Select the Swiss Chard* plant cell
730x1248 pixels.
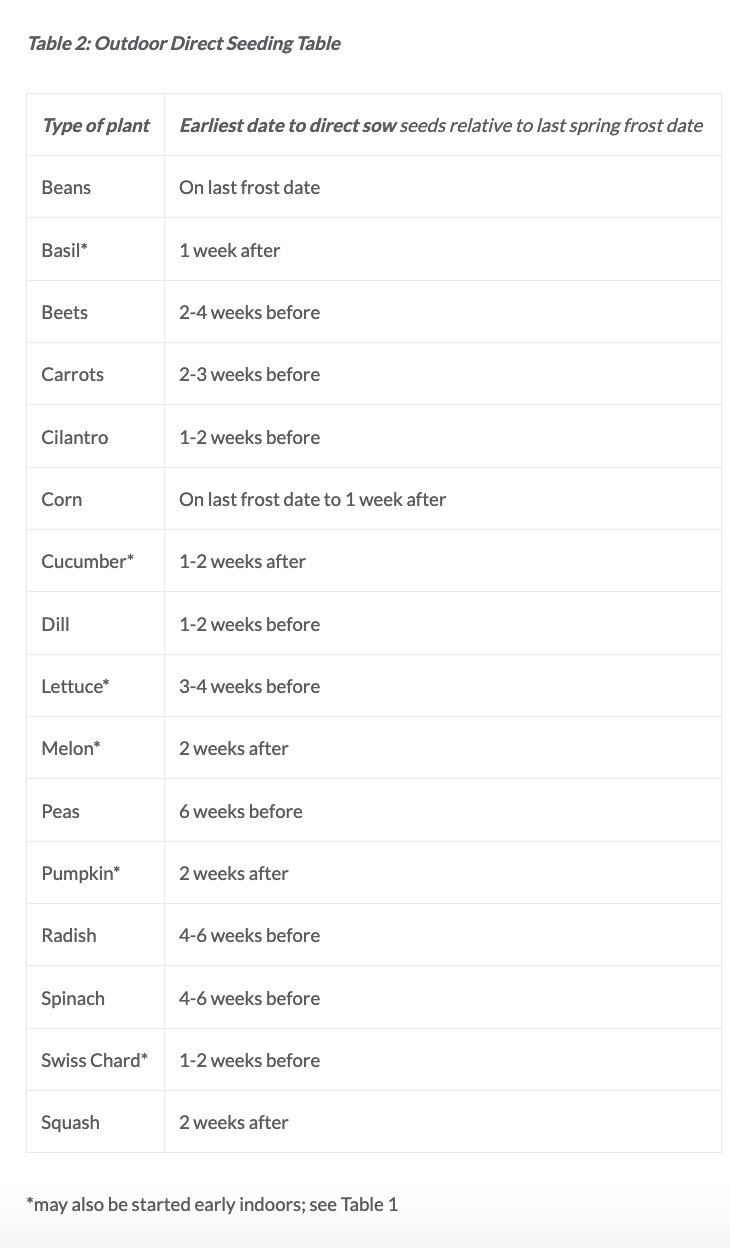95,1060
